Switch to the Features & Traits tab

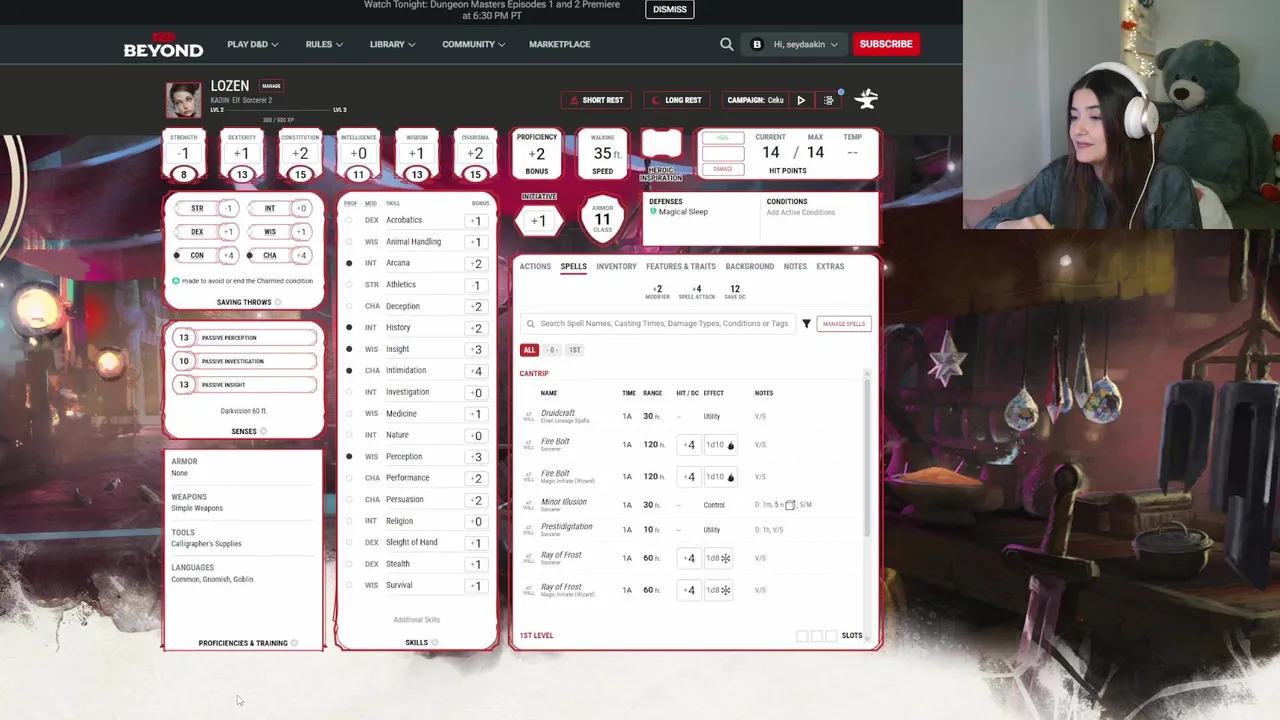click(x=681, y=267)
